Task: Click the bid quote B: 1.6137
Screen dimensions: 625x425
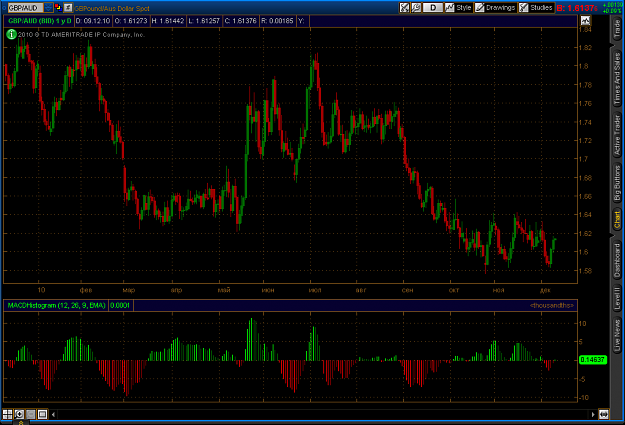Action: 577,8
